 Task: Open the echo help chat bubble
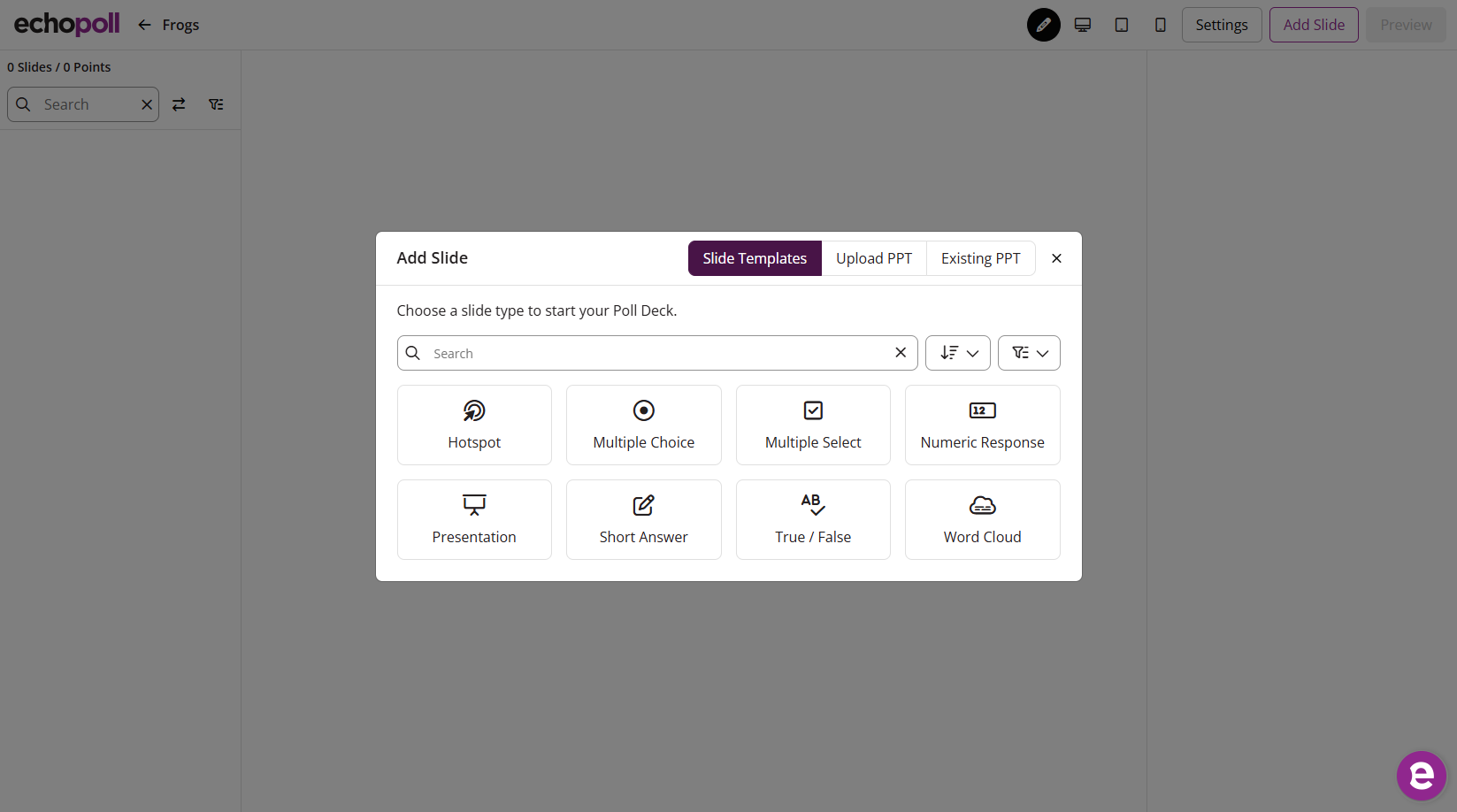(x=1421, y=776)
